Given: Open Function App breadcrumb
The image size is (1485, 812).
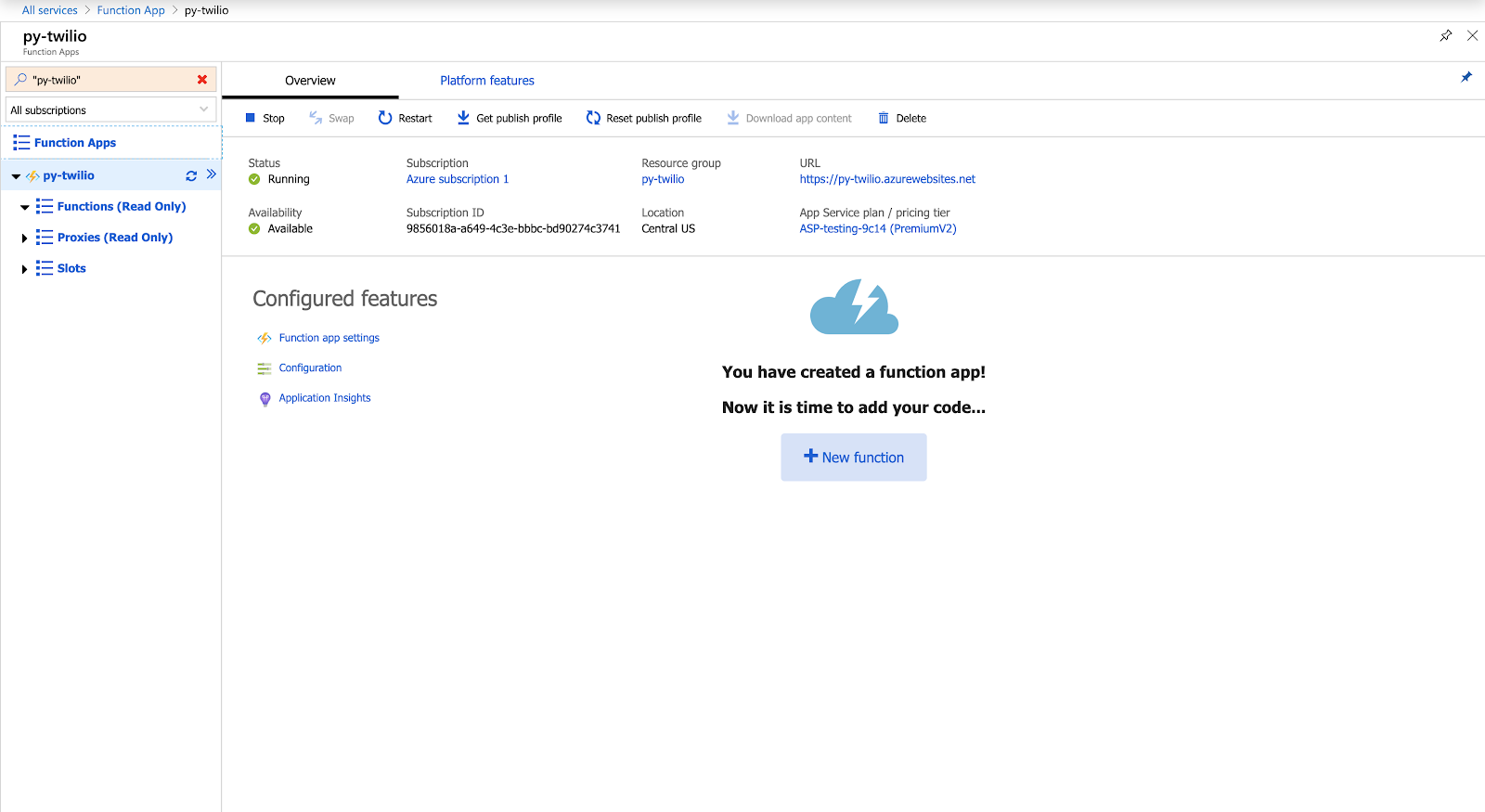Looking at the screenshot, I should (x=131, y=10).
